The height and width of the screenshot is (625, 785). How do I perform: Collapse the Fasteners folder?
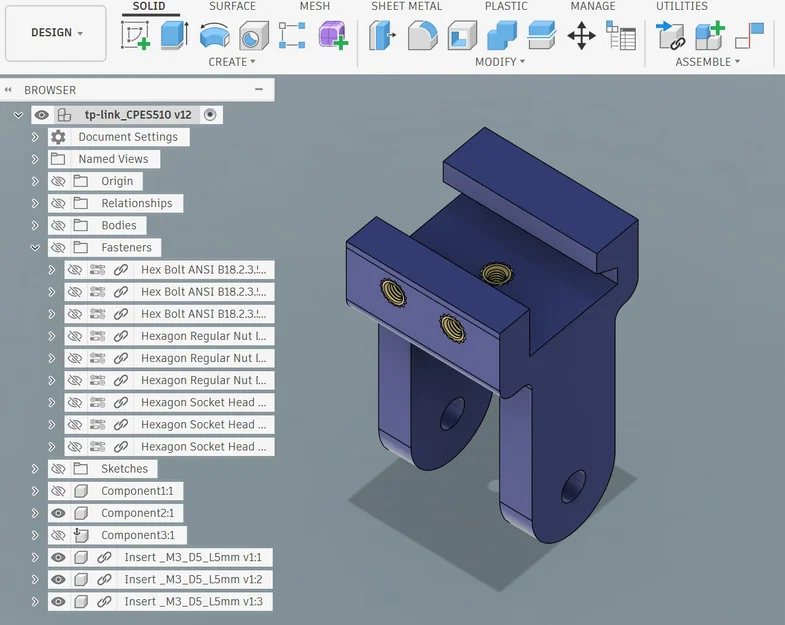click(x=35, y=247)
